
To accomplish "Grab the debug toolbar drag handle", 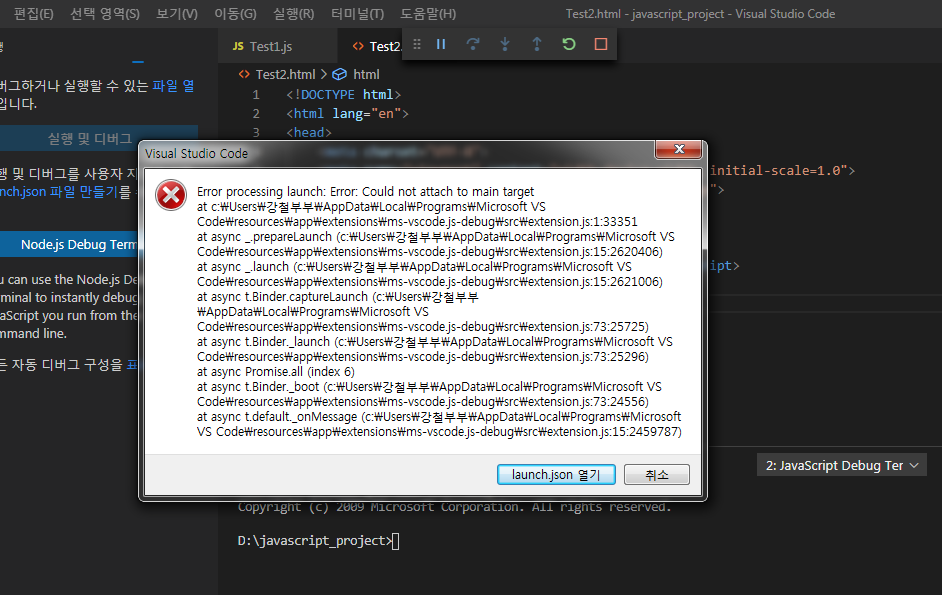I will [x=417, y=44].
